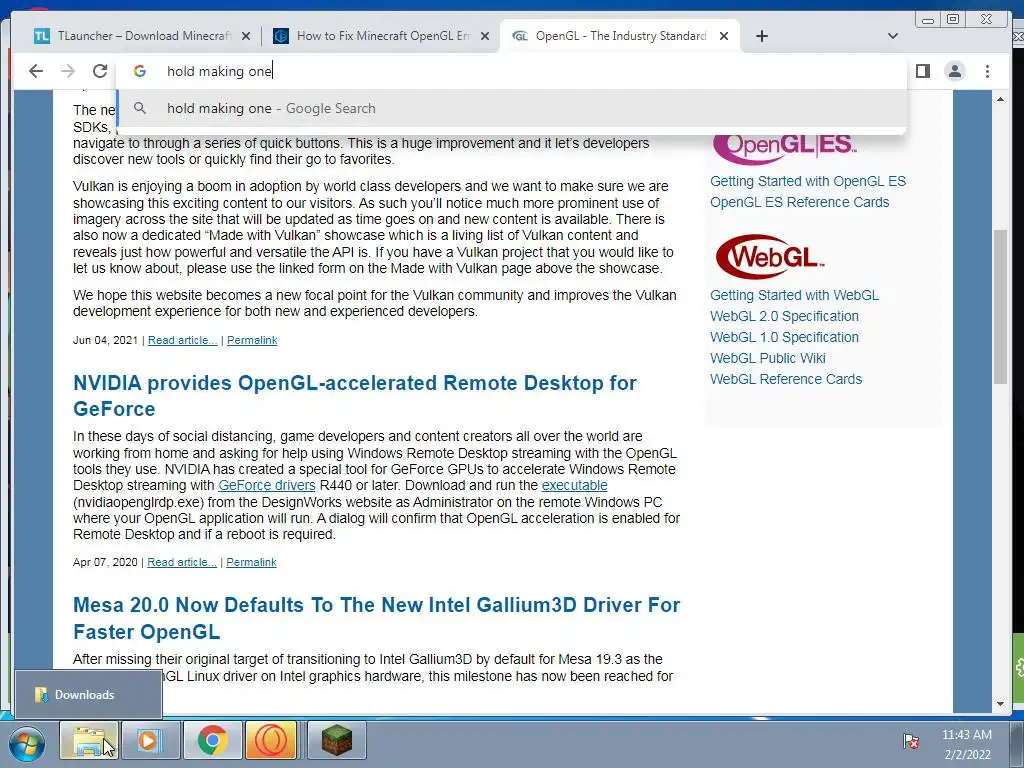Open the WebGL 2.0 Specification link

(x=784, y=316)
